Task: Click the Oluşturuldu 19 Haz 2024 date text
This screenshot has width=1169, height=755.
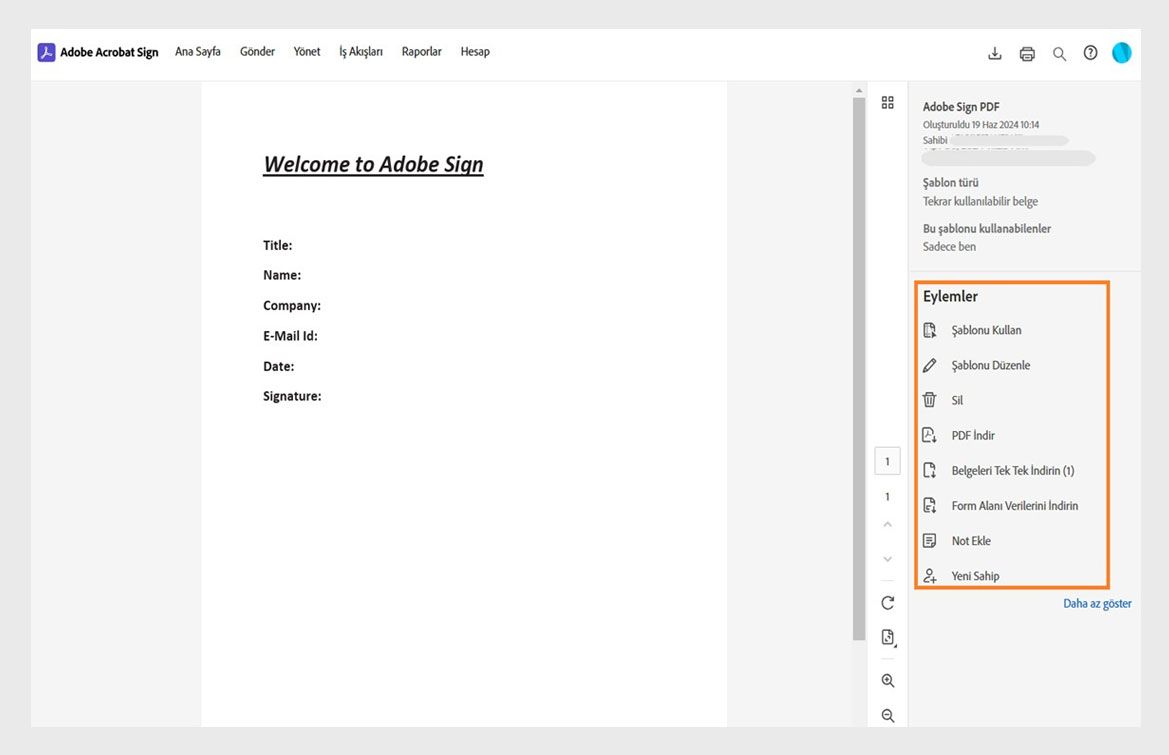Action: [981, 124]
